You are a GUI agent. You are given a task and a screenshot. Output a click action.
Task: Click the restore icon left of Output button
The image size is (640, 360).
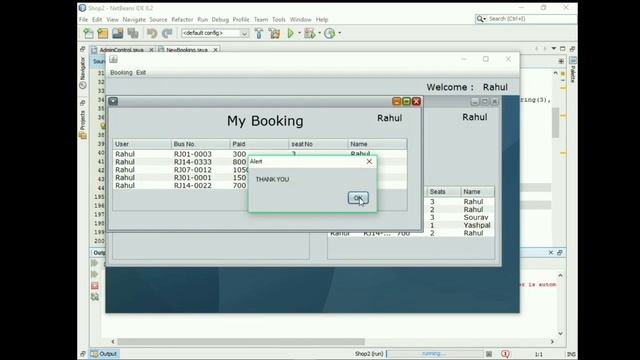coord(83,354)
